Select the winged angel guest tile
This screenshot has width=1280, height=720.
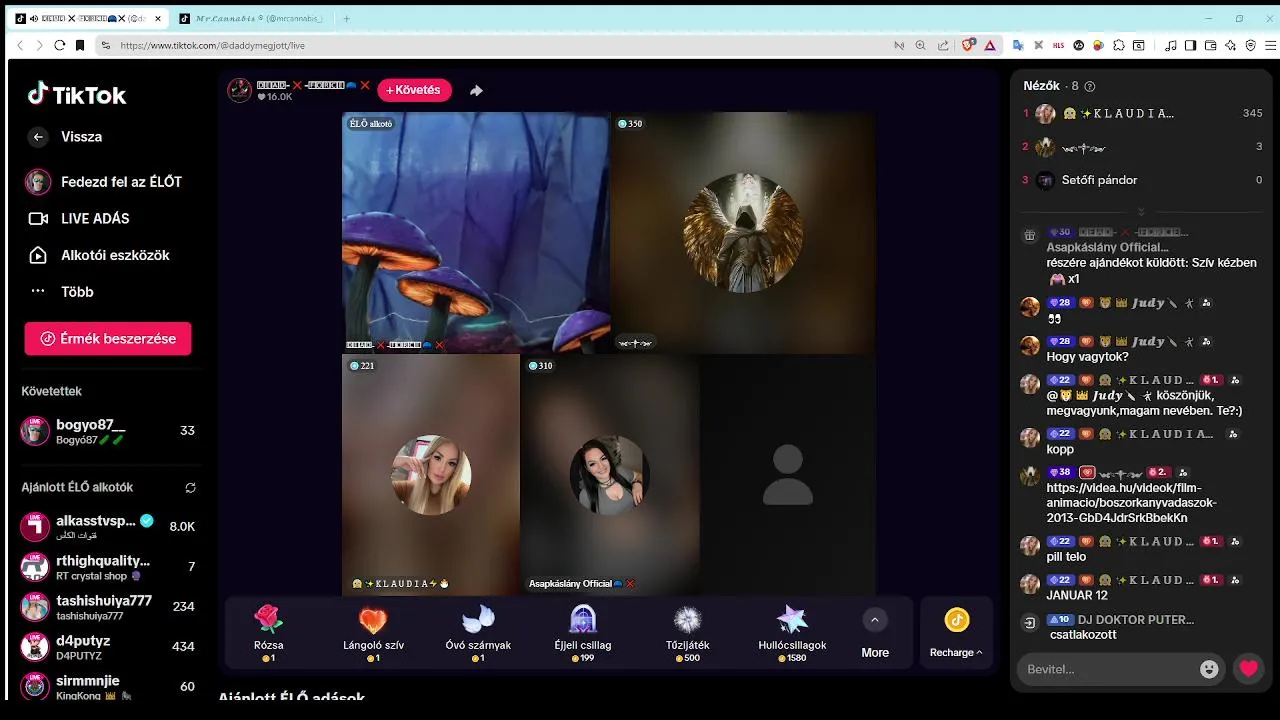[x=743, y=233]
